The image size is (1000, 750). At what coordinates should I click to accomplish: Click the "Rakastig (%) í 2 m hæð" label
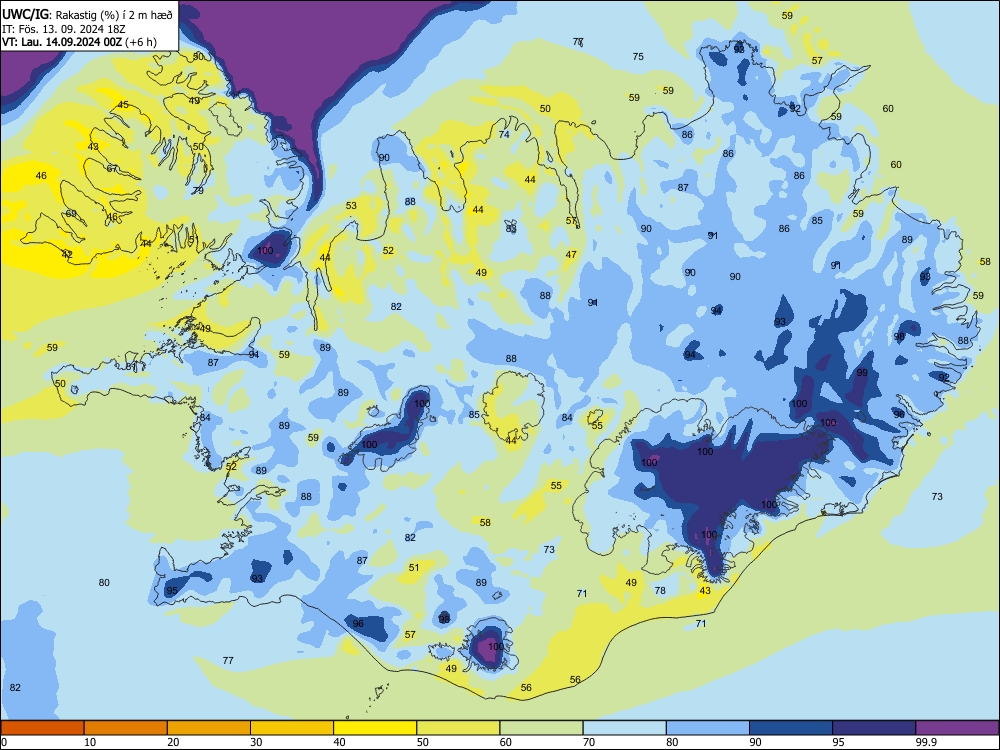[x=115, y=15]
